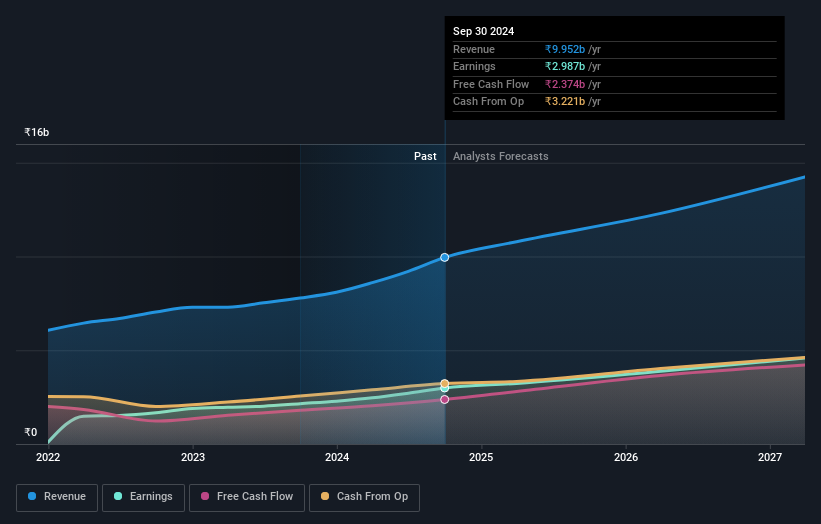Select the 2024 x-axis label
The image size is (821, 524).
337,457
